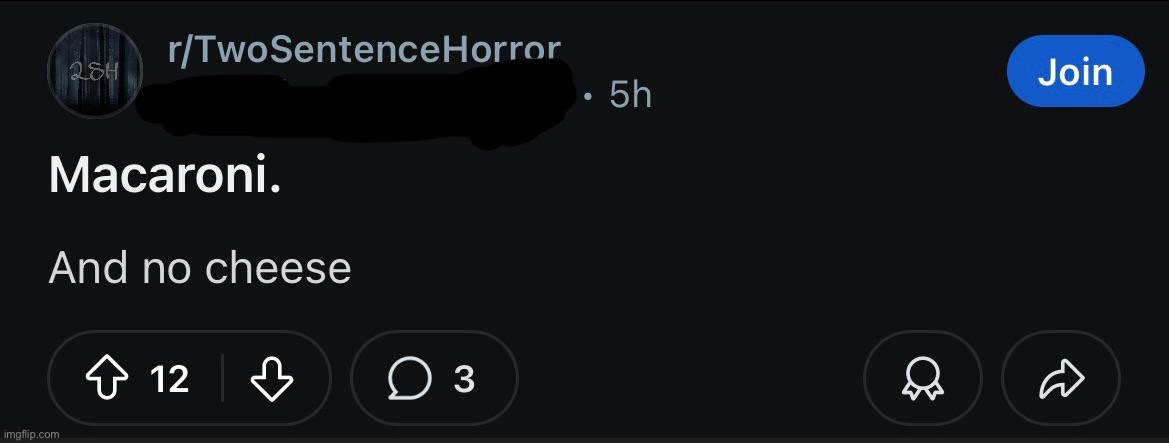This screenshot has width=1169, height=443.
Task: Click the dot separator before 5h
Action: [589, 96]
